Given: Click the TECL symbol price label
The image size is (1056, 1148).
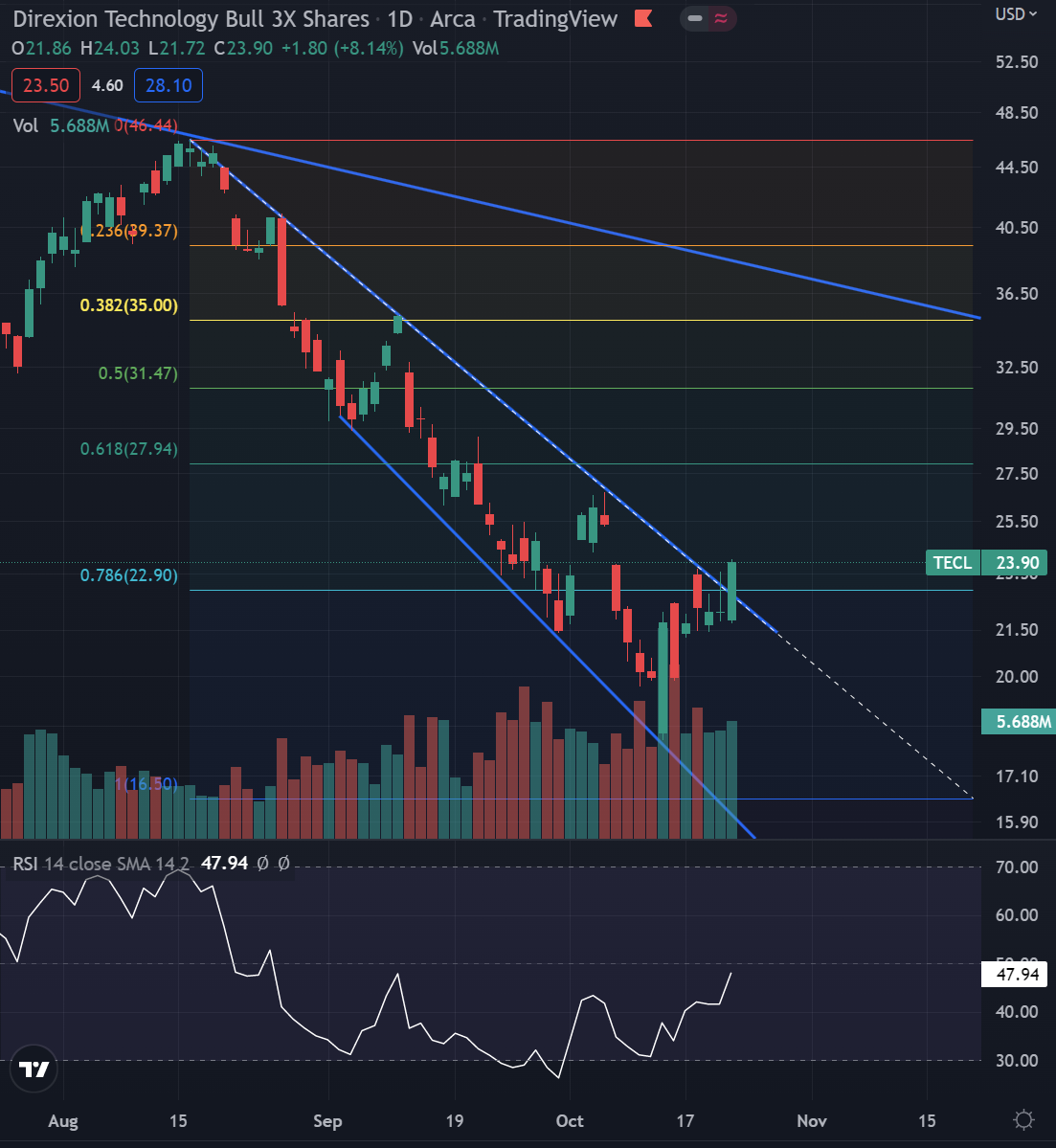Looking at the screenshot, I should tap(952, 562).
